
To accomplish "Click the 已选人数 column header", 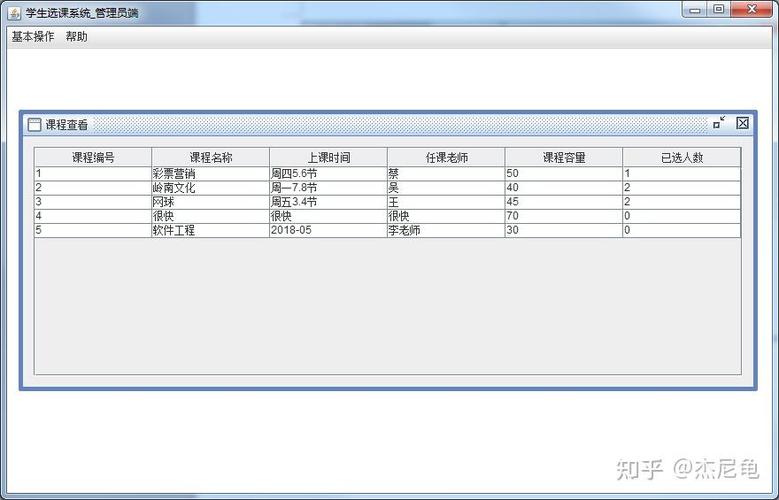I will (x=682, y=158).
